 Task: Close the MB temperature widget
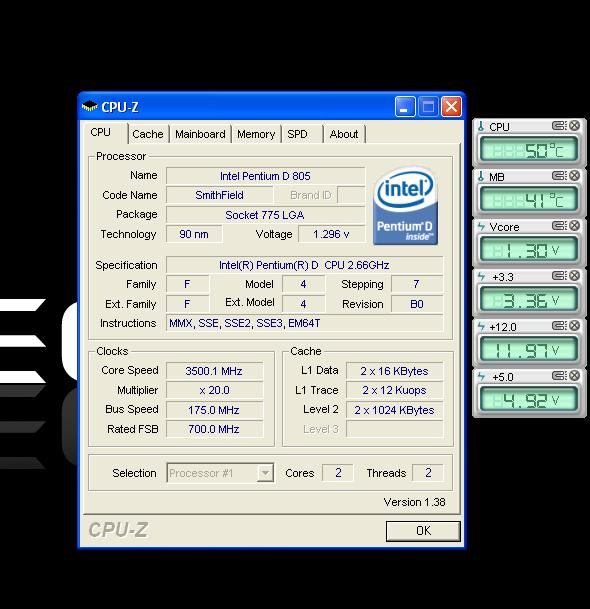574,176
